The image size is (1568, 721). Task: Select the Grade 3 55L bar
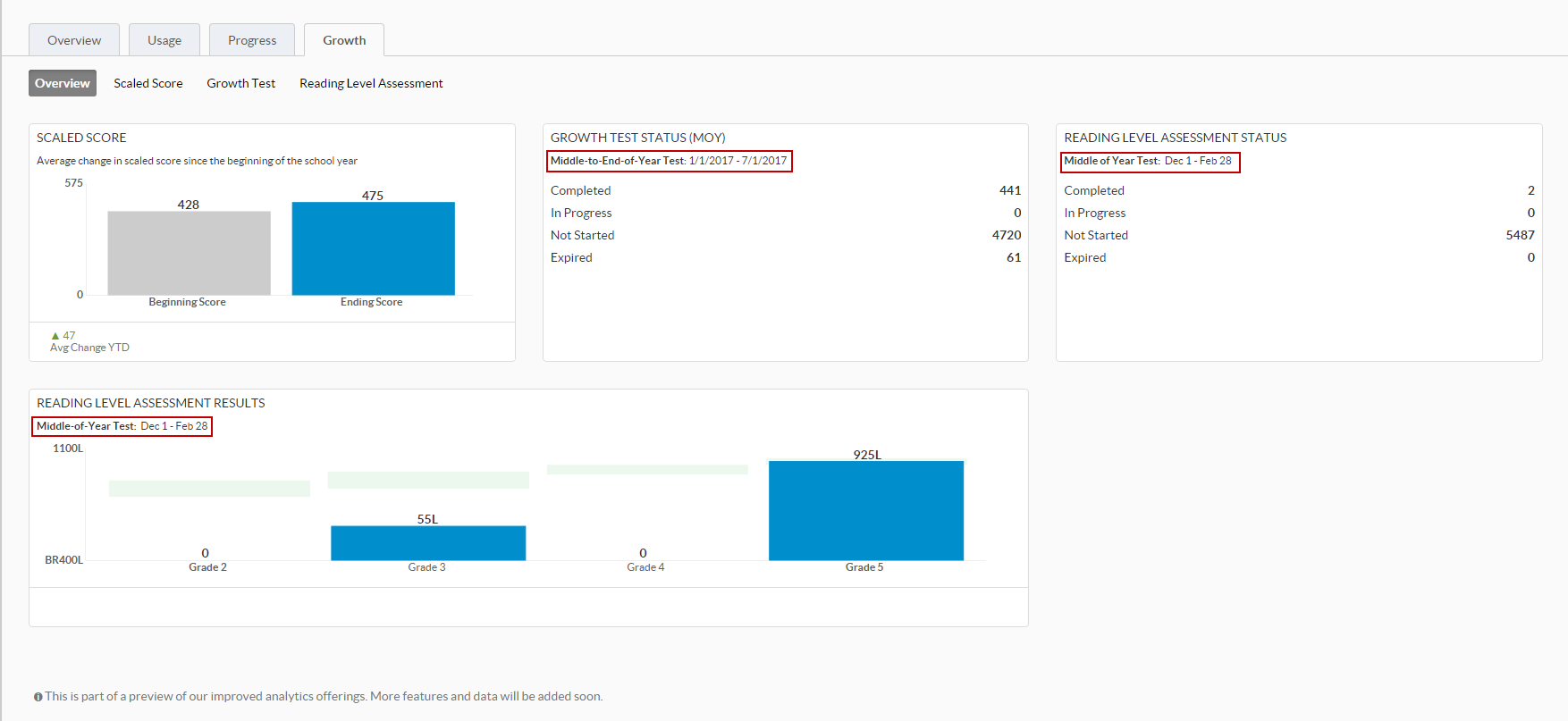coord(428,543)
